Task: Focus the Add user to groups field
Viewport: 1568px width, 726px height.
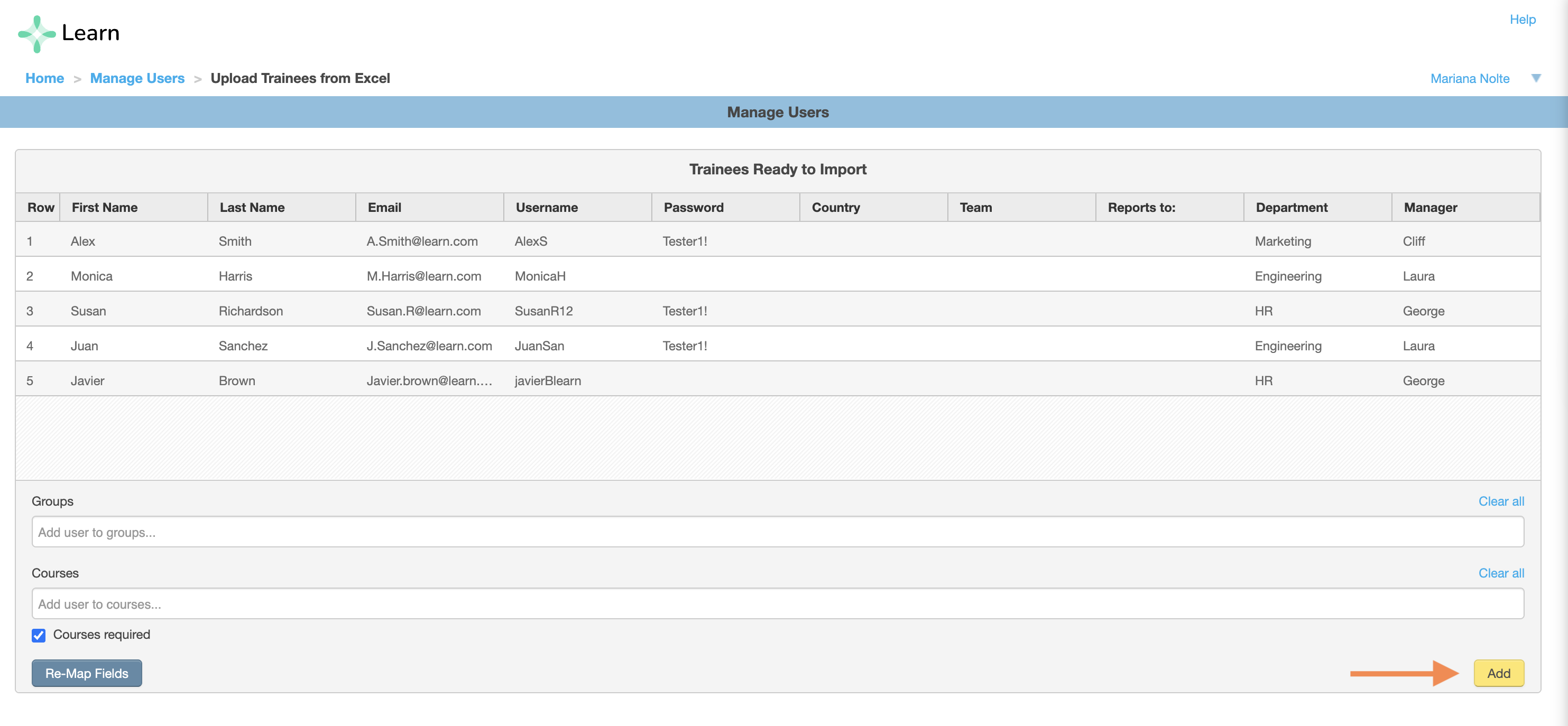Action: point(777,532)
